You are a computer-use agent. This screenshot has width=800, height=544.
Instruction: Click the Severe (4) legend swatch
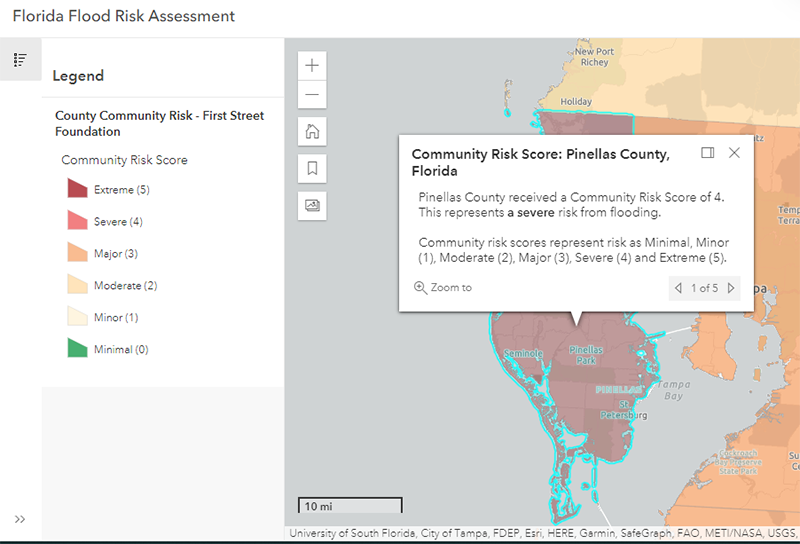pos(78,221)
